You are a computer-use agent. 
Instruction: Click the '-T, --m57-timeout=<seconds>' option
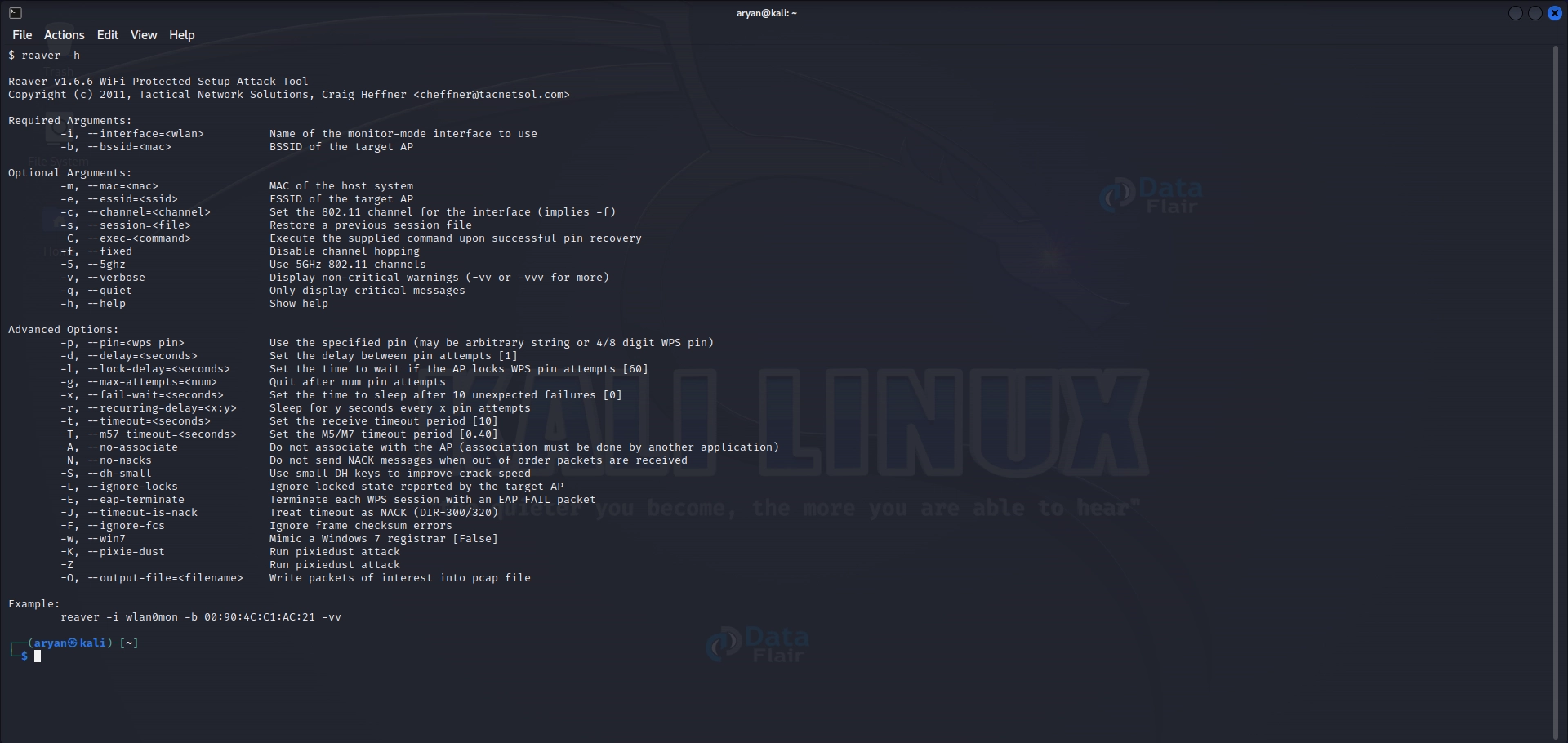(149, 434)
